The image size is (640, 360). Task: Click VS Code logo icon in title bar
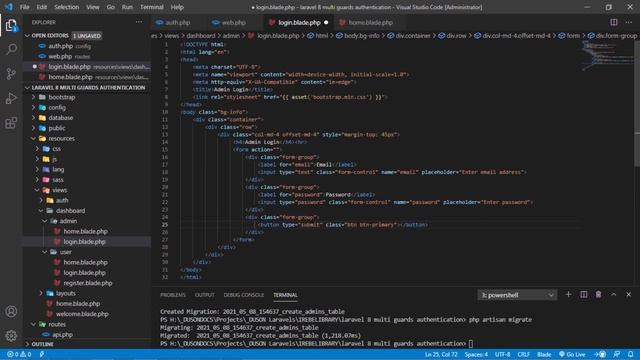coord(9,7)
